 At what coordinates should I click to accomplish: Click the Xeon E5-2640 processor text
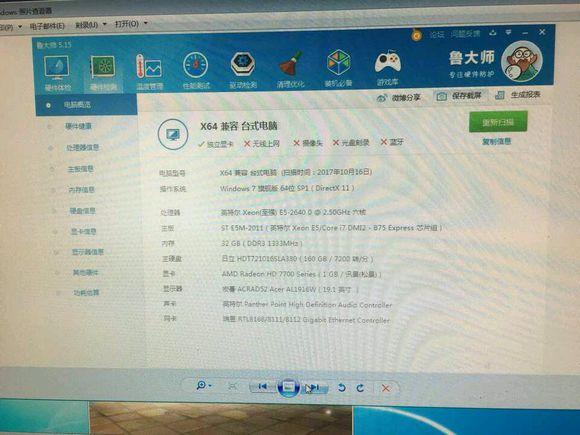(293, 212)
